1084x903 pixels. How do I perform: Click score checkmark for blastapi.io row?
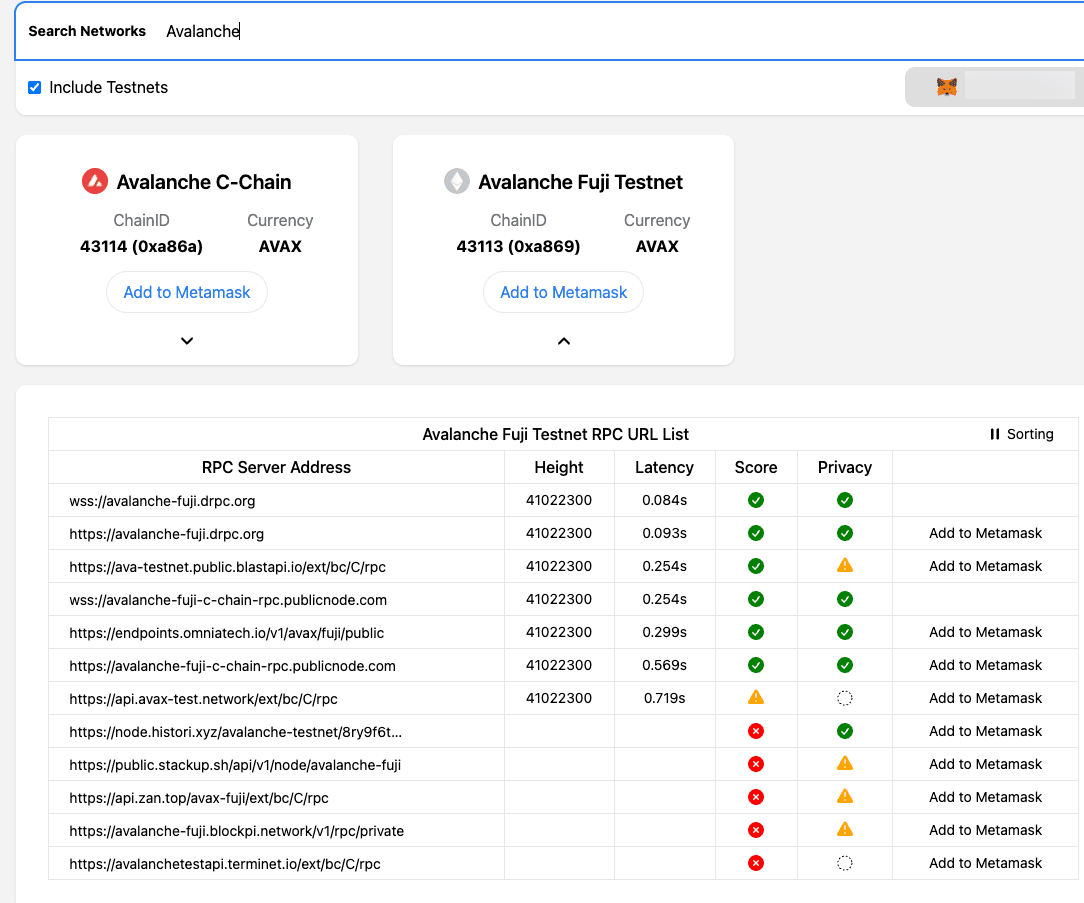756,566
